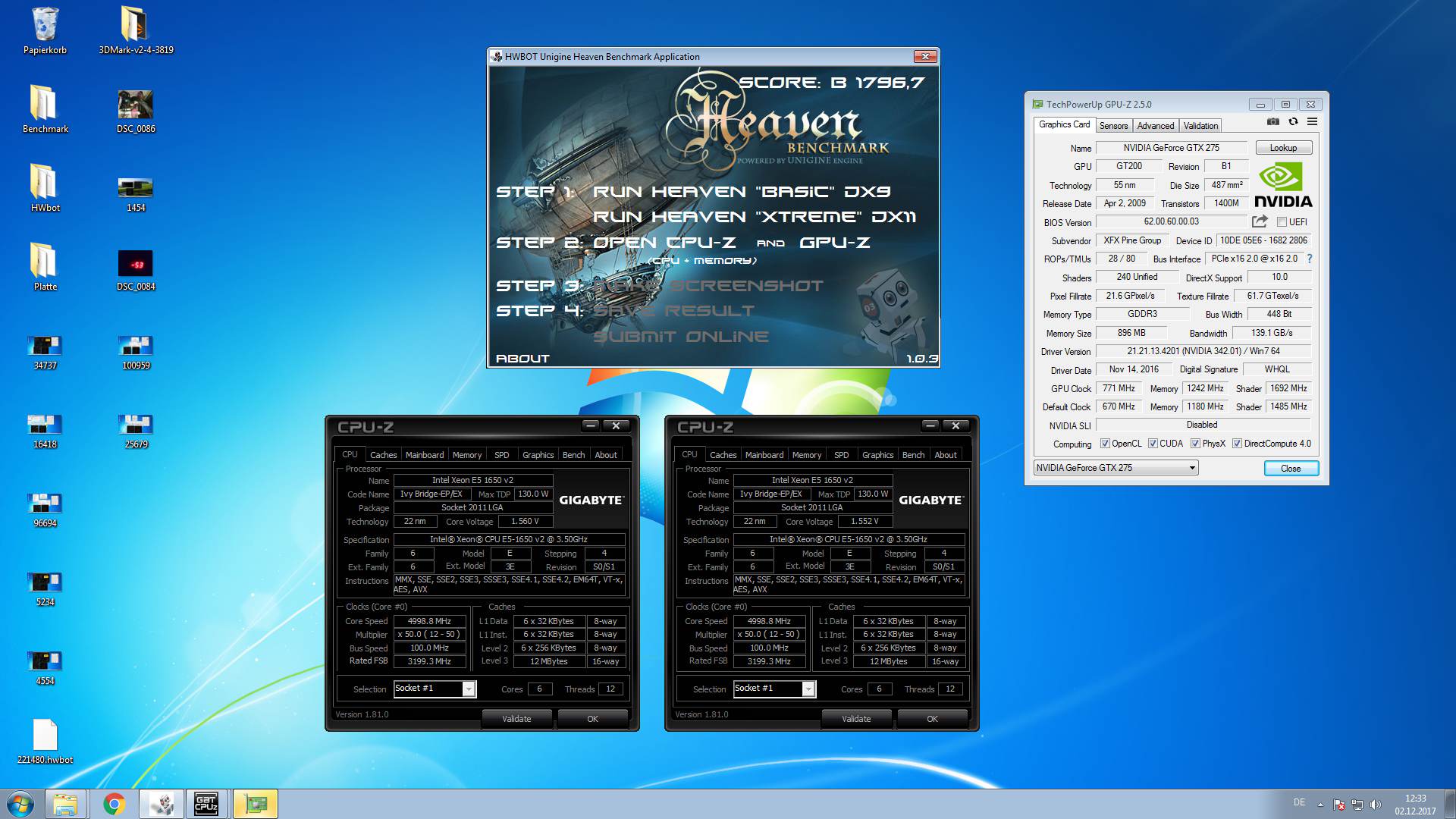1456x819 pixels.
Task: Toggle the UEFI checkbox in GPU-Z
Action: (1282, 222)
